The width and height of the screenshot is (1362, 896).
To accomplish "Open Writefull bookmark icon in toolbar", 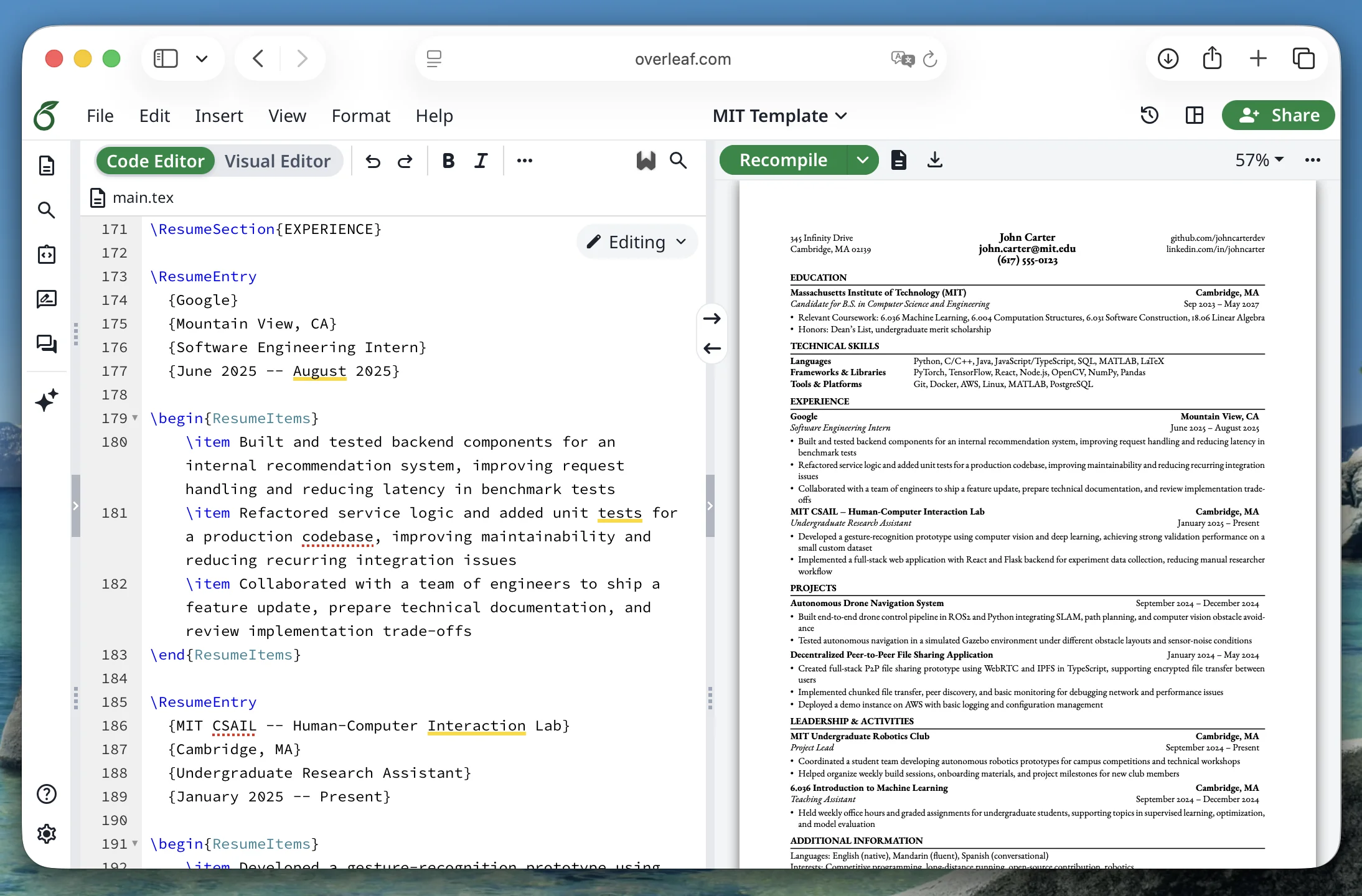I will (x=646, y=161).
